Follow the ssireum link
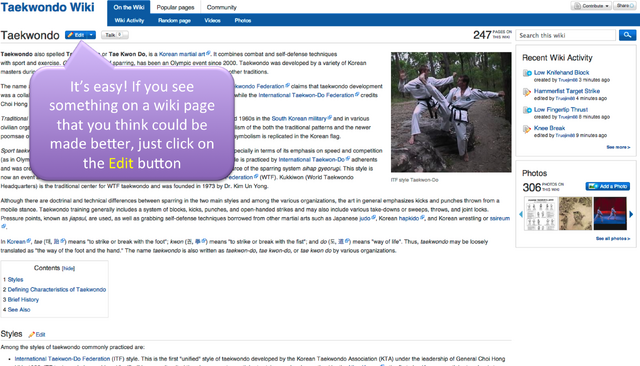The width and height of the screenshot is (640, 366). coord(500,218)
